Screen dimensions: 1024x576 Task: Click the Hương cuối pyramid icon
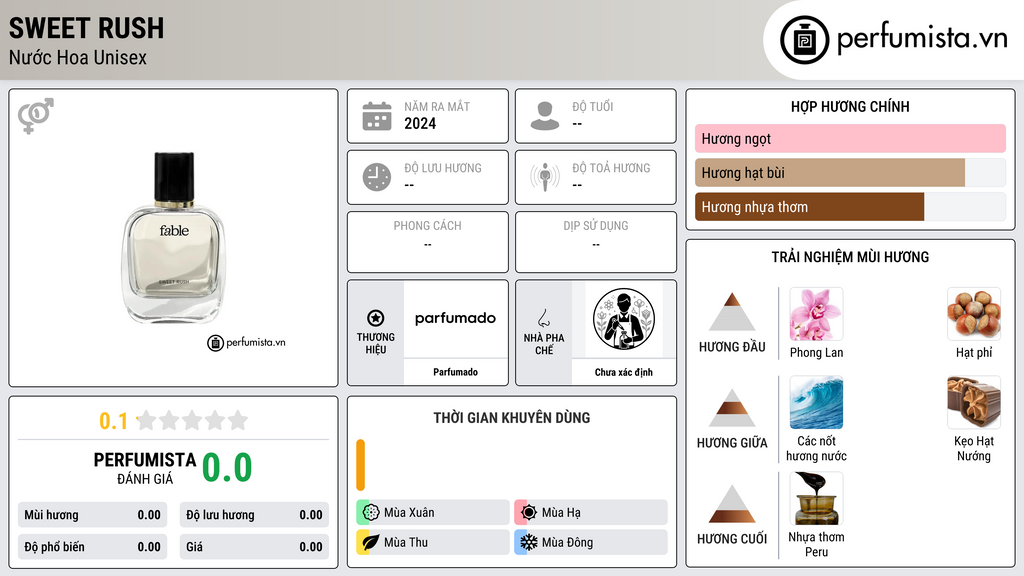(x=732, y=504)
